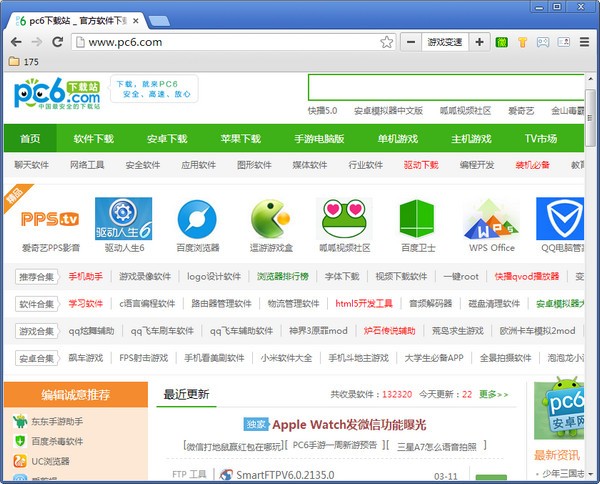Screen dimensions: 600x484
Task: Select the 首页 navigation tab
Action: [30, 138]
